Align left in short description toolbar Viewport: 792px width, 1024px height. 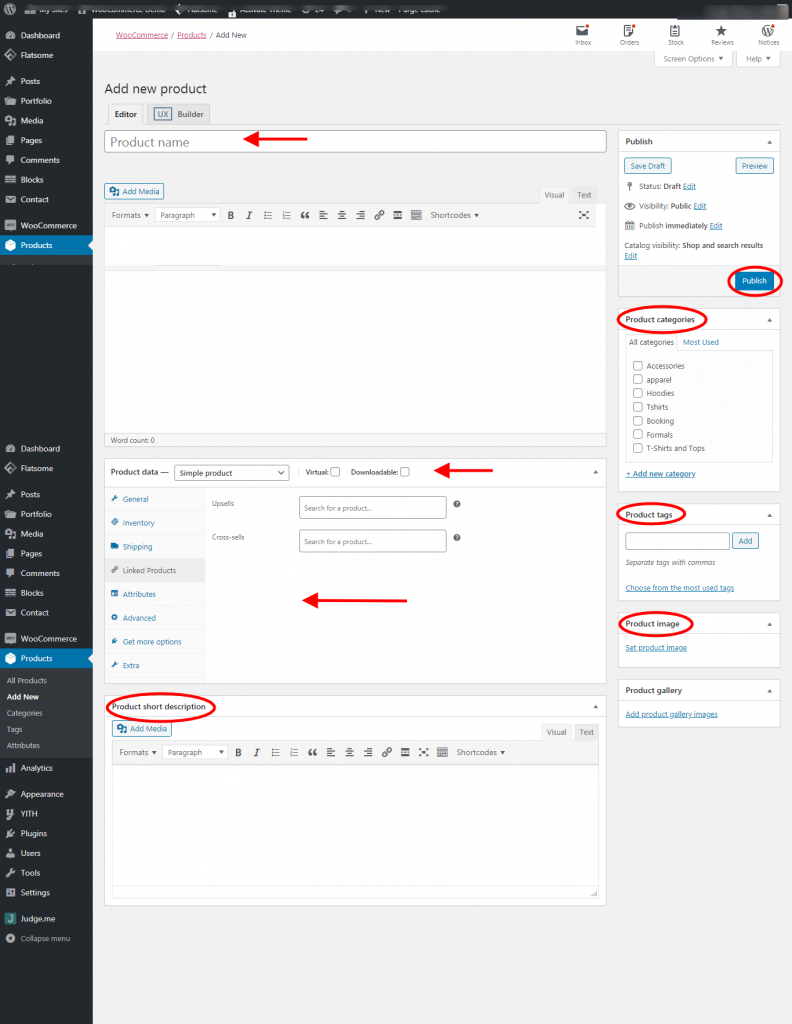pos(330,752)
